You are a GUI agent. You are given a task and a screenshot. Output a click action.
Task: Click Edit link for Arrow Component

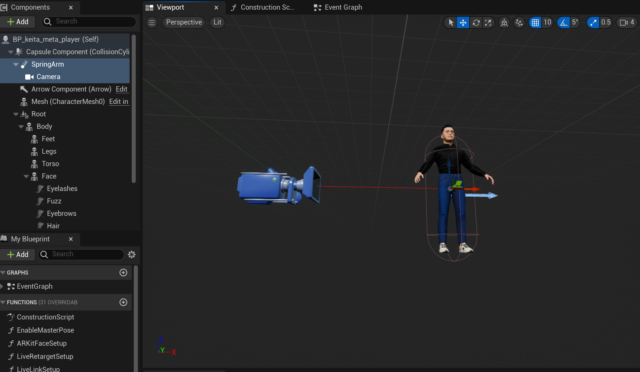[x=121, y=89]
